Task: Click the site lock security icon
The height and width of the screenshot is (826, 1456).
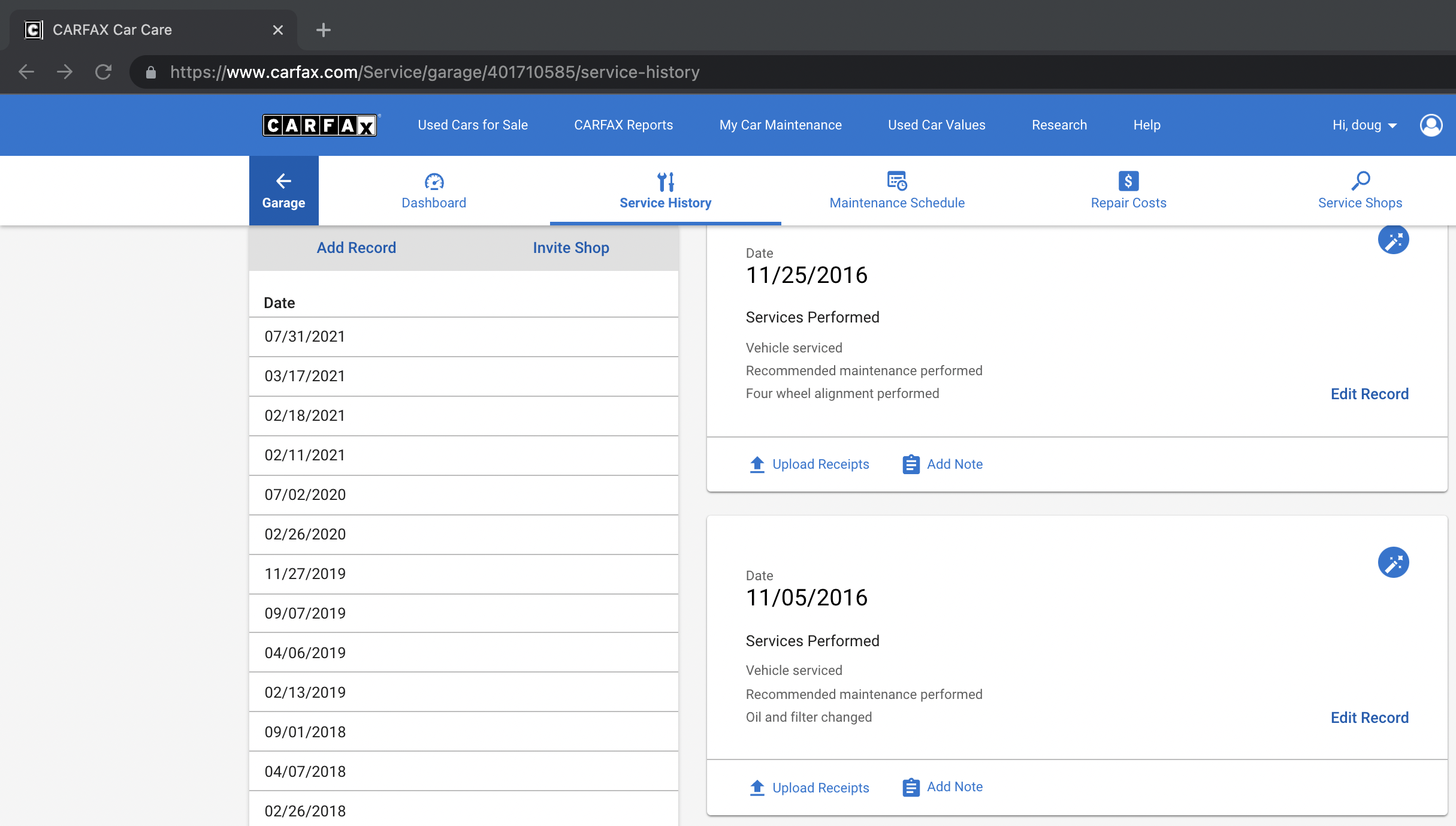Action: 151,73
